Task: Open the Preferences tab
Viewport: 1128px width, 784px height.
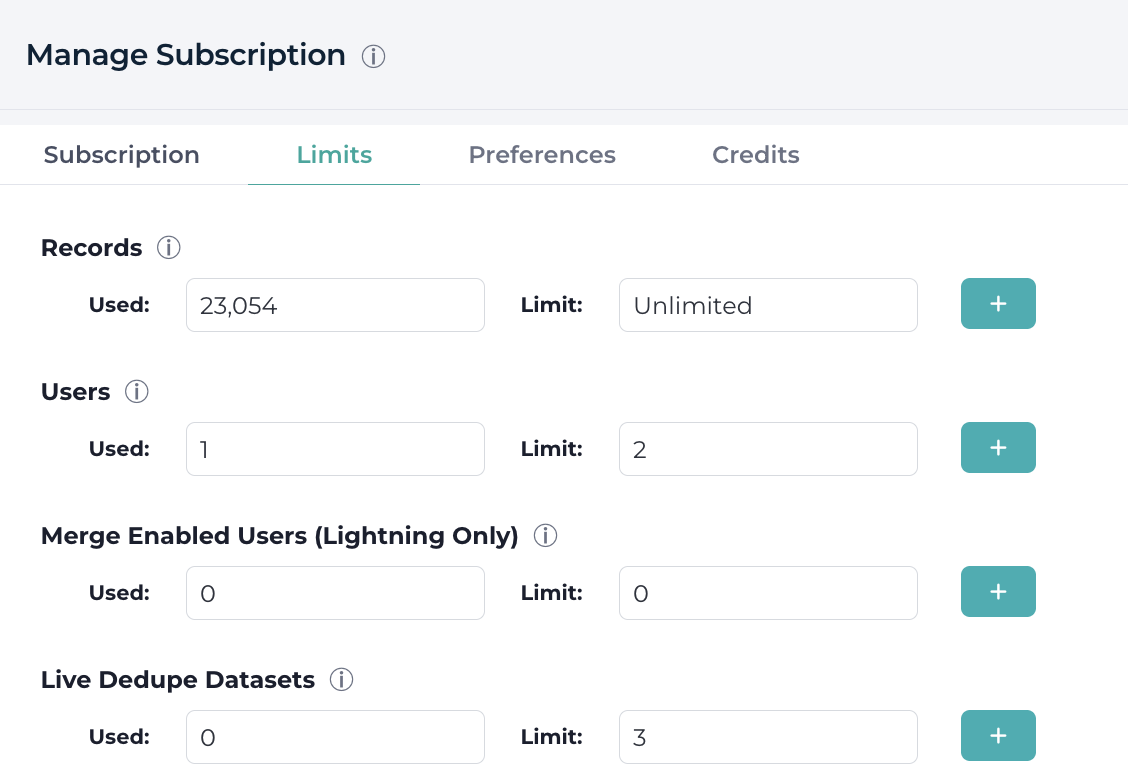Action: tap(542, 155)
